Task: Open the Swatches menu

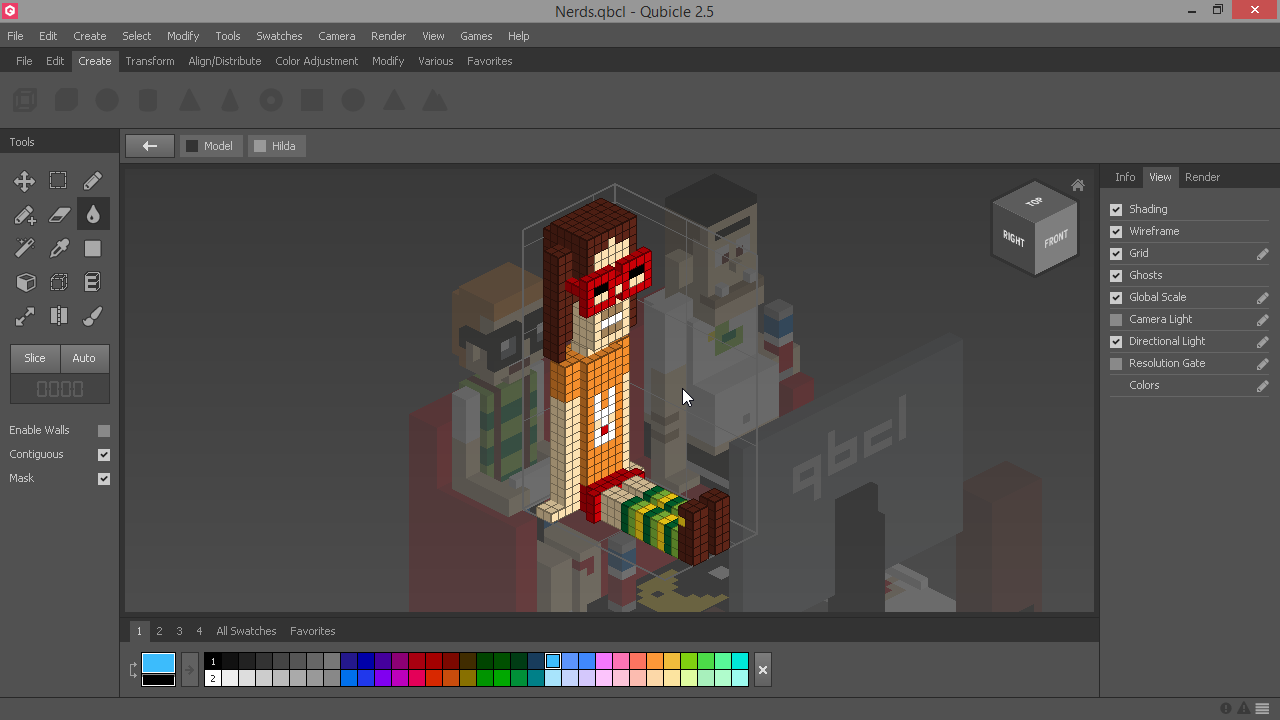Action: pos(279,36)
